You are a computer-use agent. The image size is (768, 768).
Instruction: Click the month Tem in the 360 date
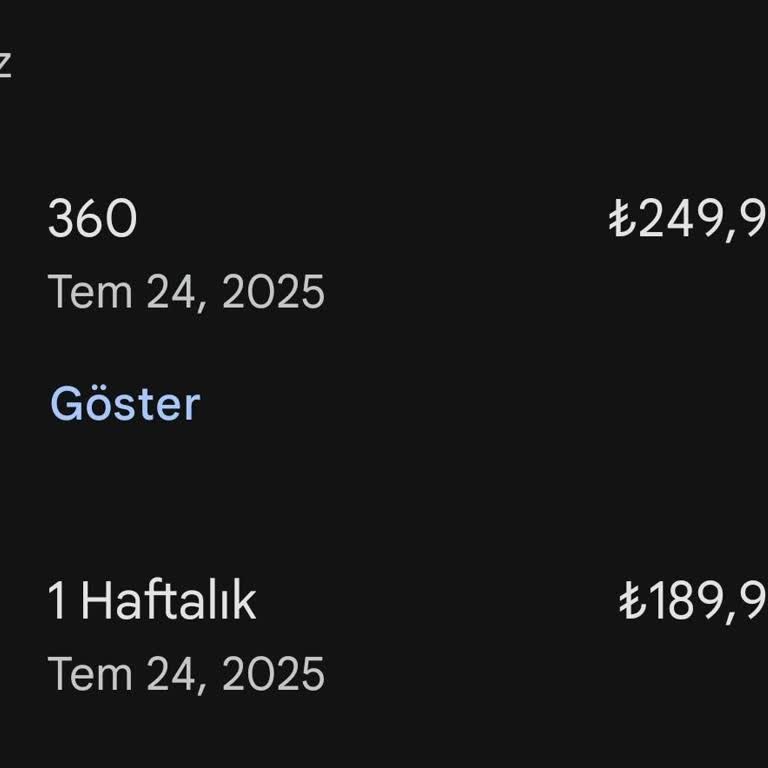90,293
